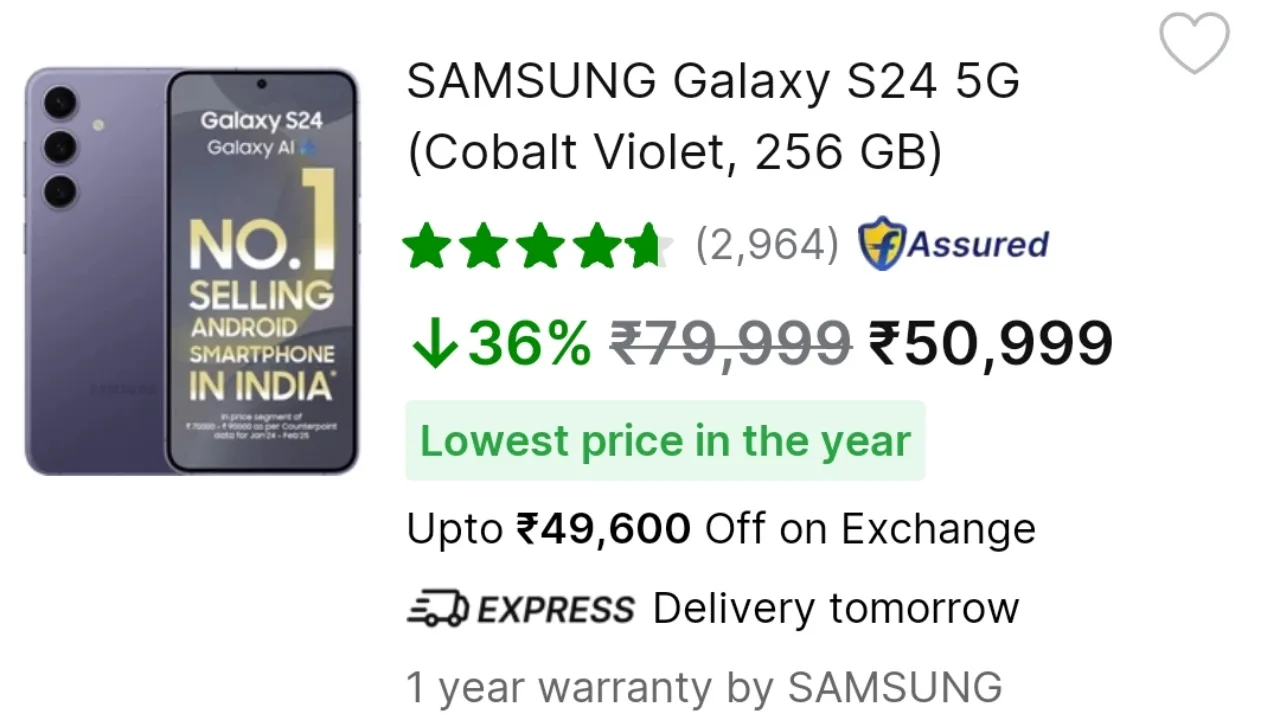The image size is (1280, 720).
Task: View the 2,964 ratings count
Action: [767, 245]
